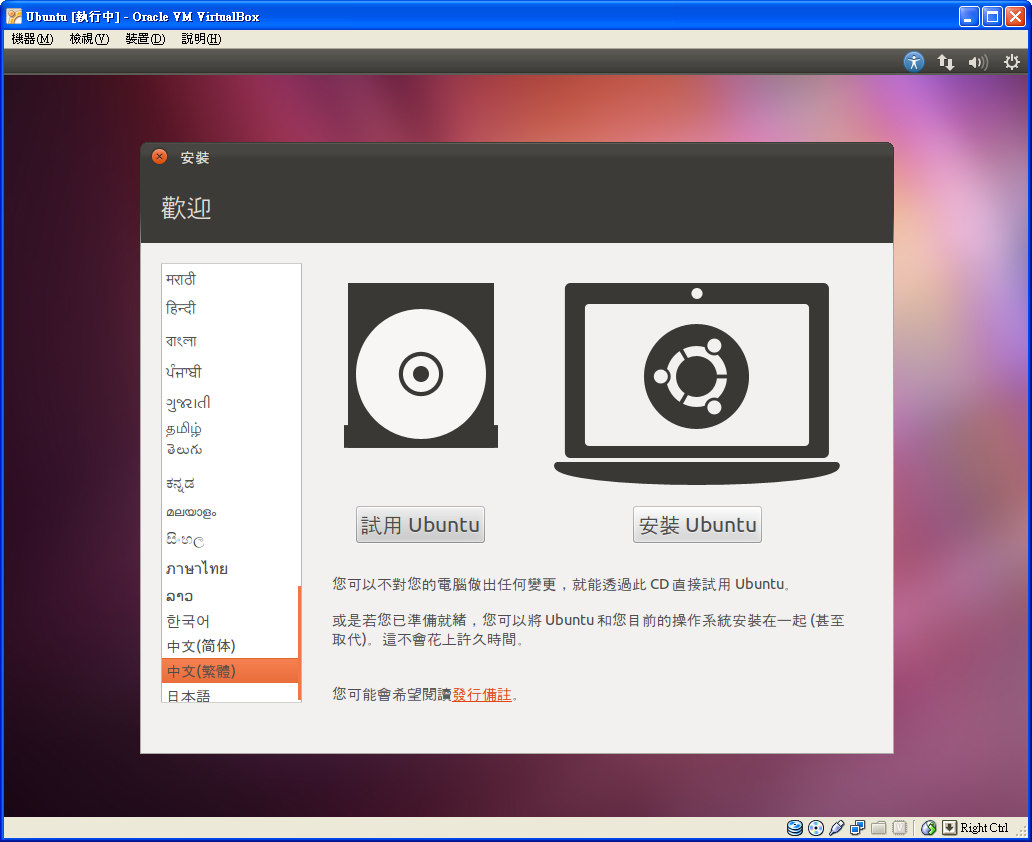This screenshot has width=1032, height=842.
Task: Select 中文(简体) in the language list
Action: [x=201, y=646]
